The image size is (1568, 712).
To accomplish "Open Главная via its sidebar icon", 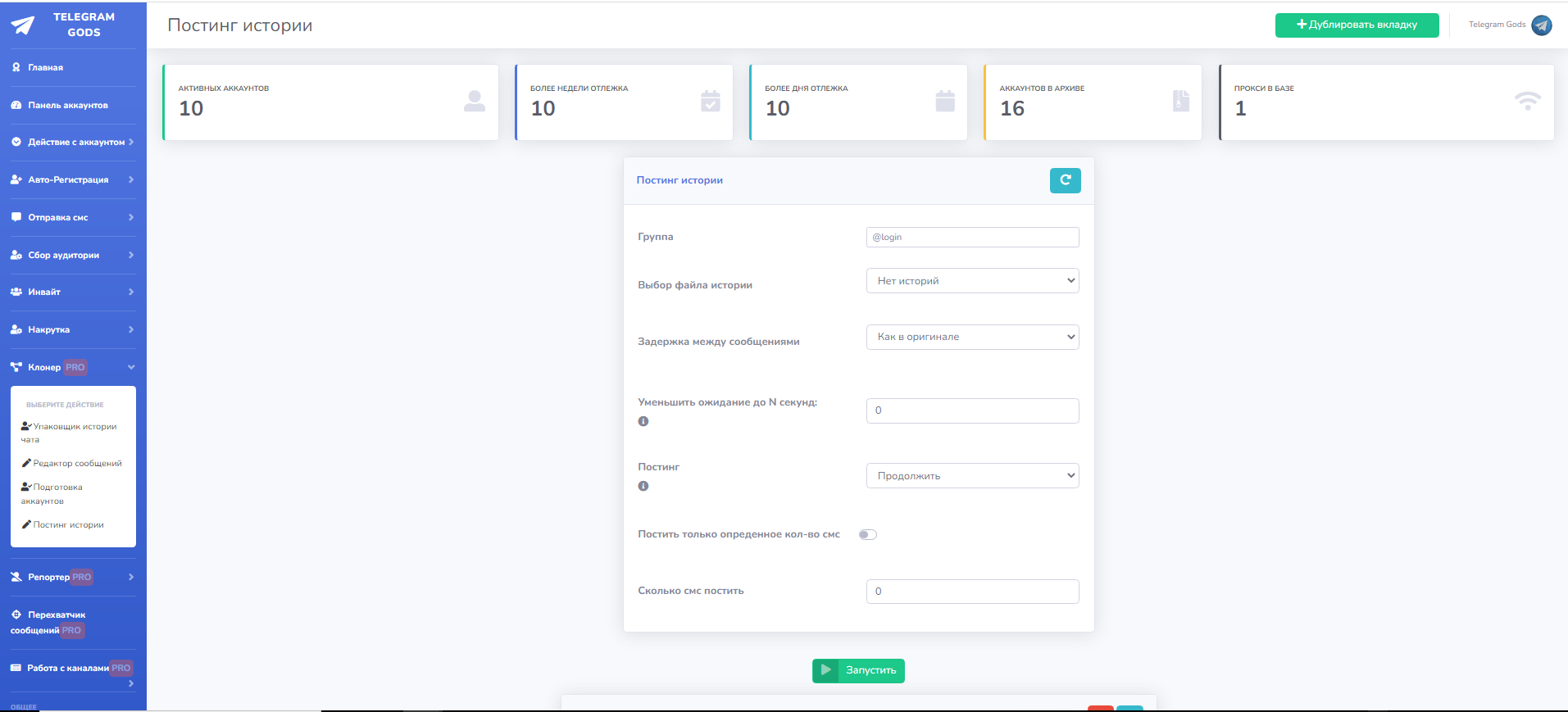I will click(x=16, y=67).
